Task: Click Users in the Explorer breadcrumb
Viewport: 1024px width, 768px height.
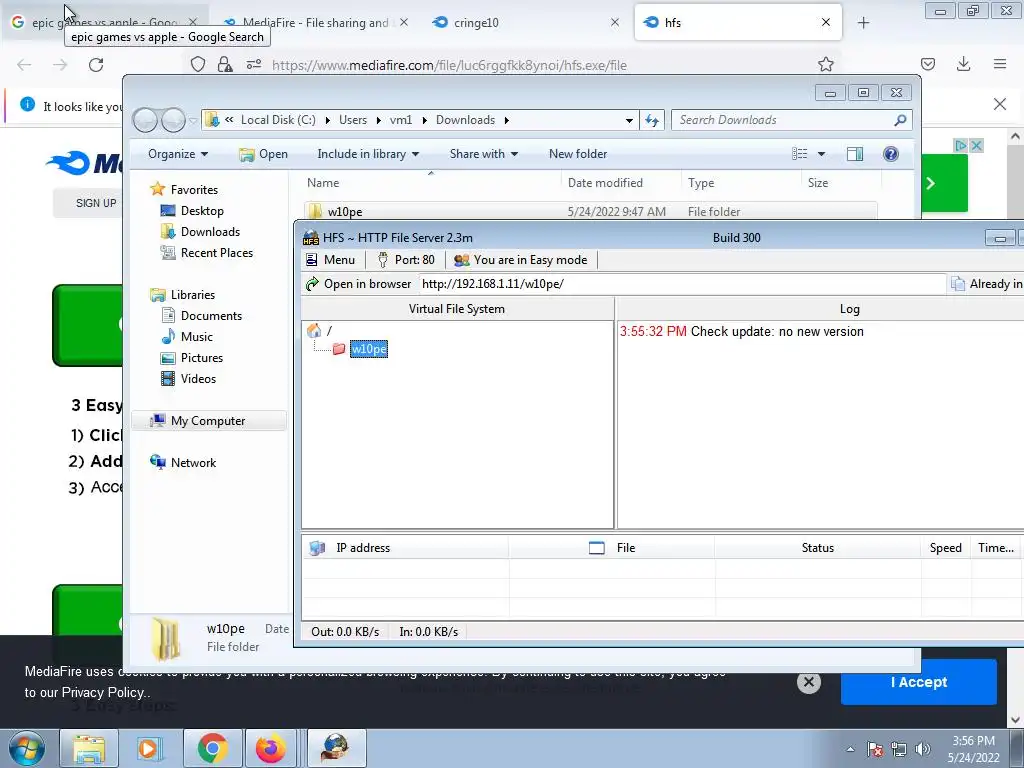Action: tap(353, 120)
